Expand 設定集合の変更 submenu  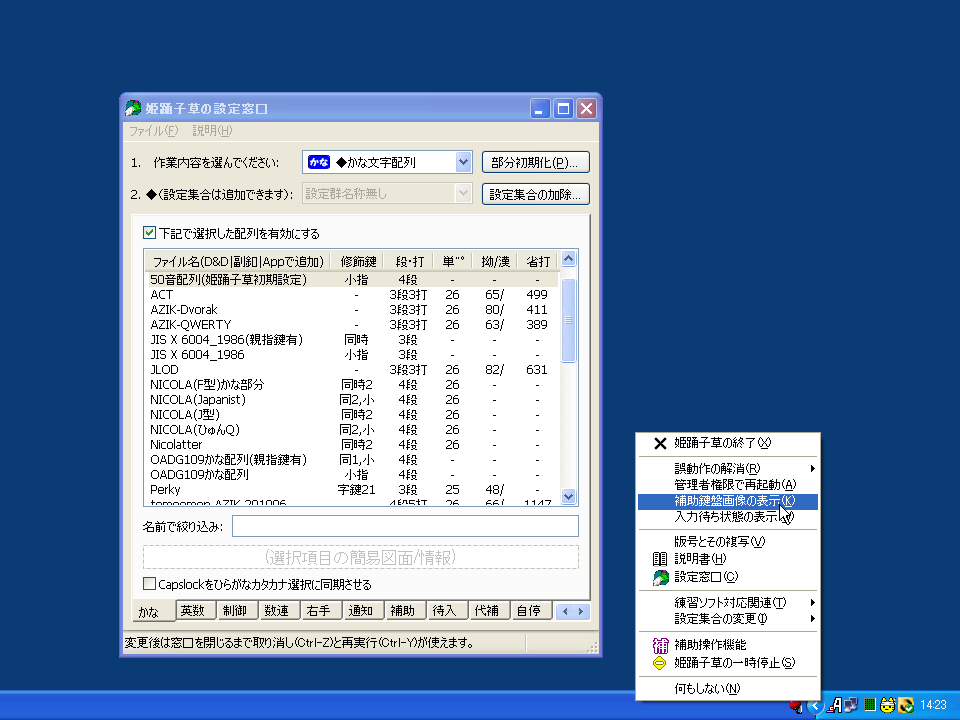[x=728, y=619]
